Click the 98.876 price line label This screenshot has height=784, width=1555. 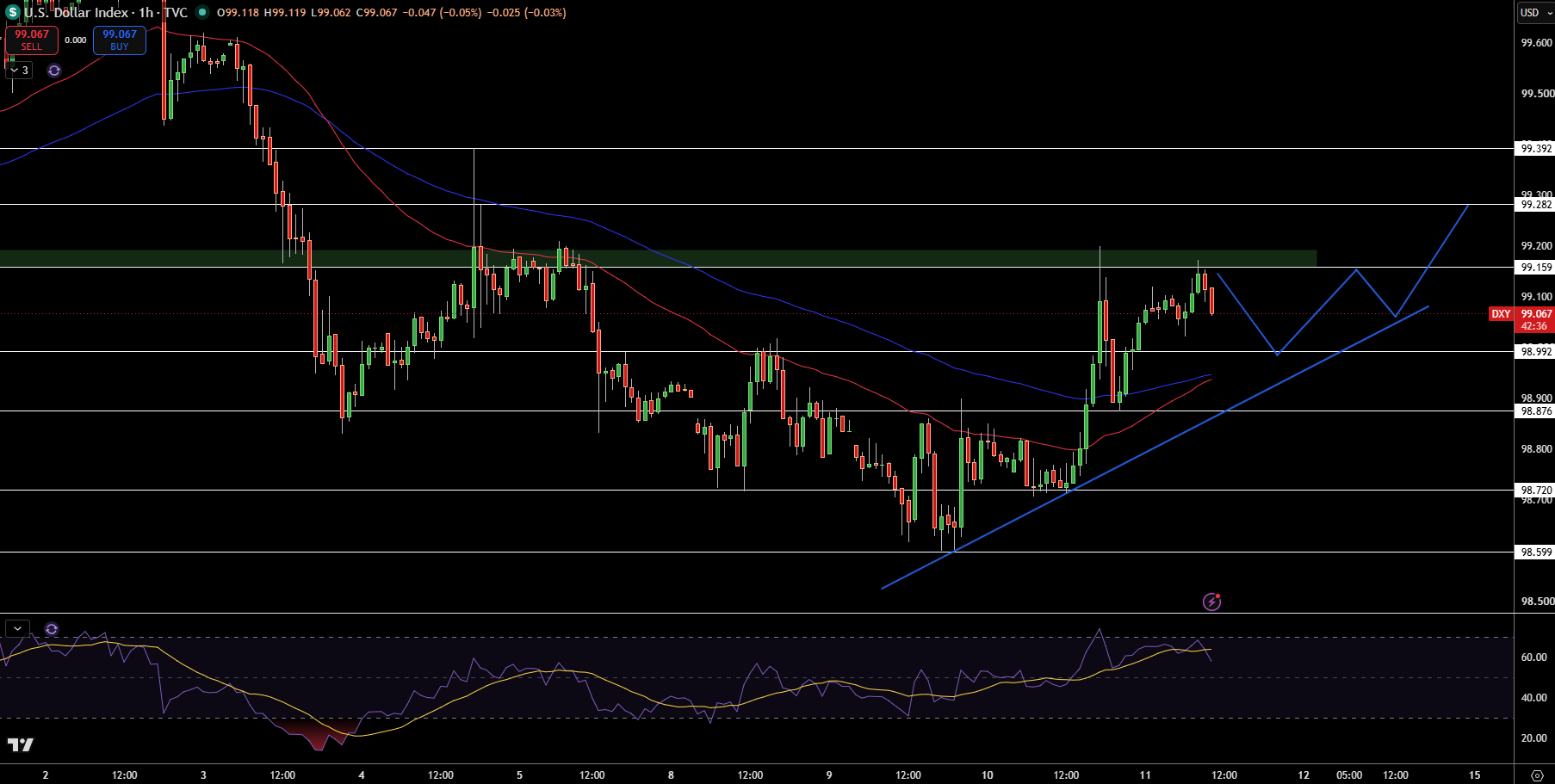[x=1535, y=411]
